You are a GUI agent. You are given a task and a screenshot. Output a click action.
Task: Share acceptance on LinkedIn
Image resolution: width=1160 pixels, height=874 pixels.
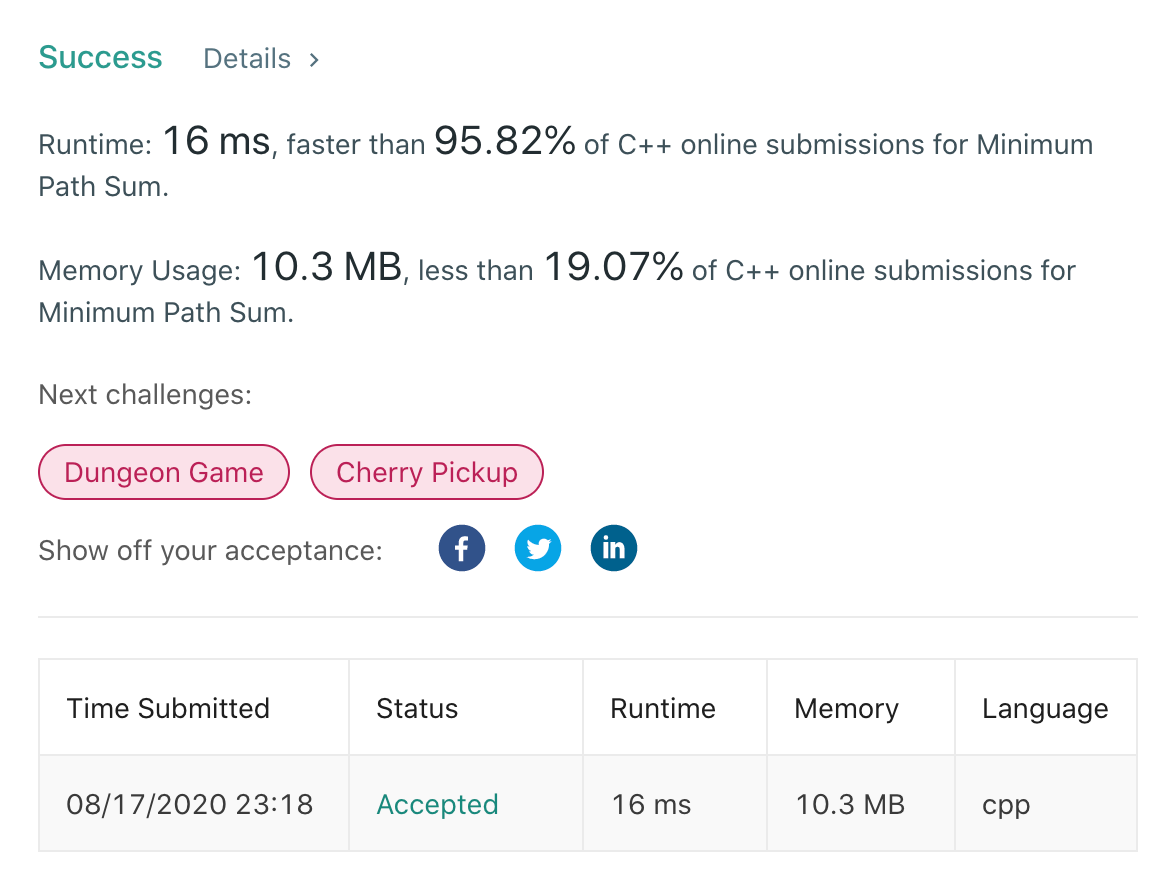coord(613,547)
